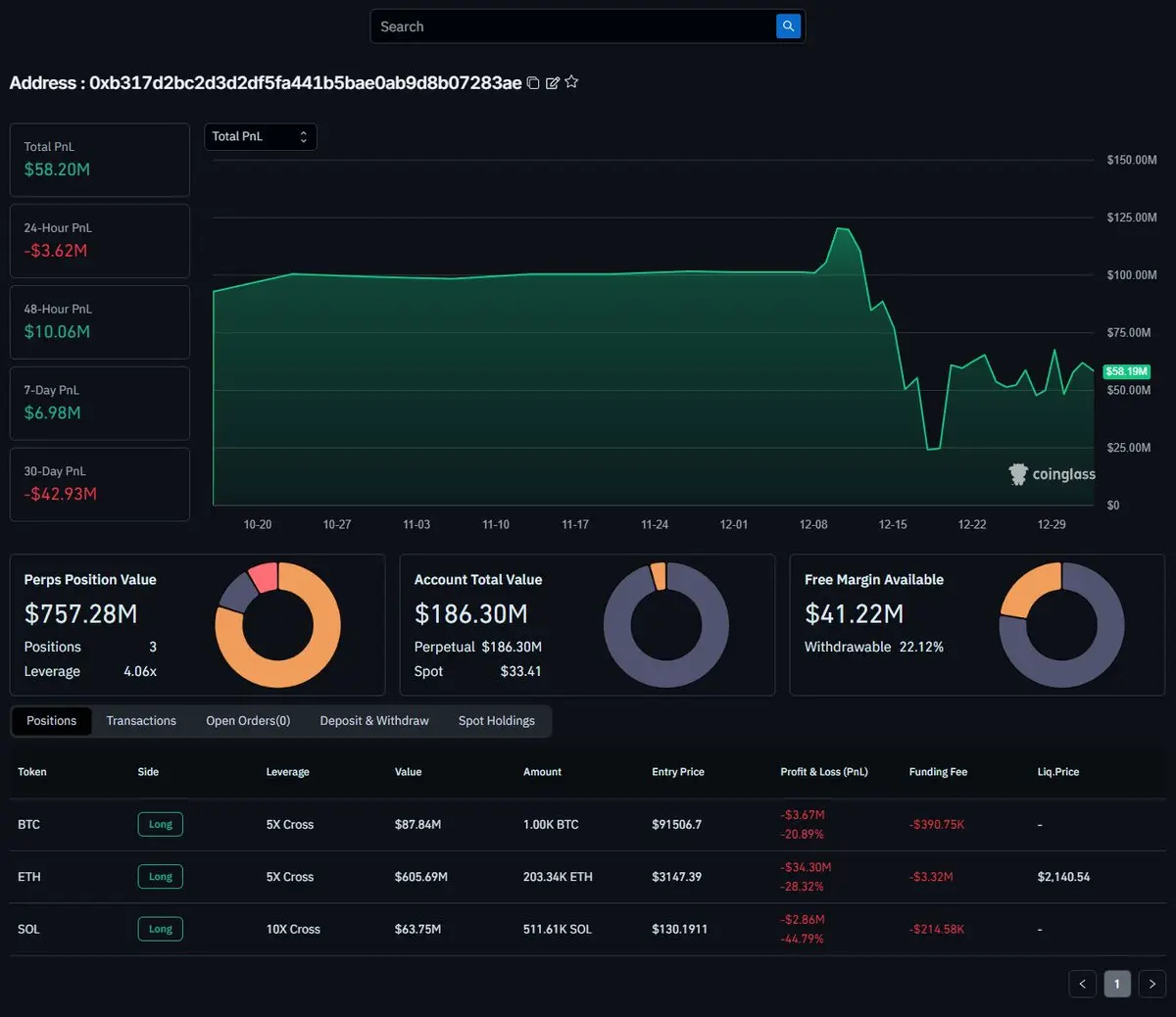Click the blue search magnifier button
Viewport: 1176px width, 1017px height.
[788, 26]
